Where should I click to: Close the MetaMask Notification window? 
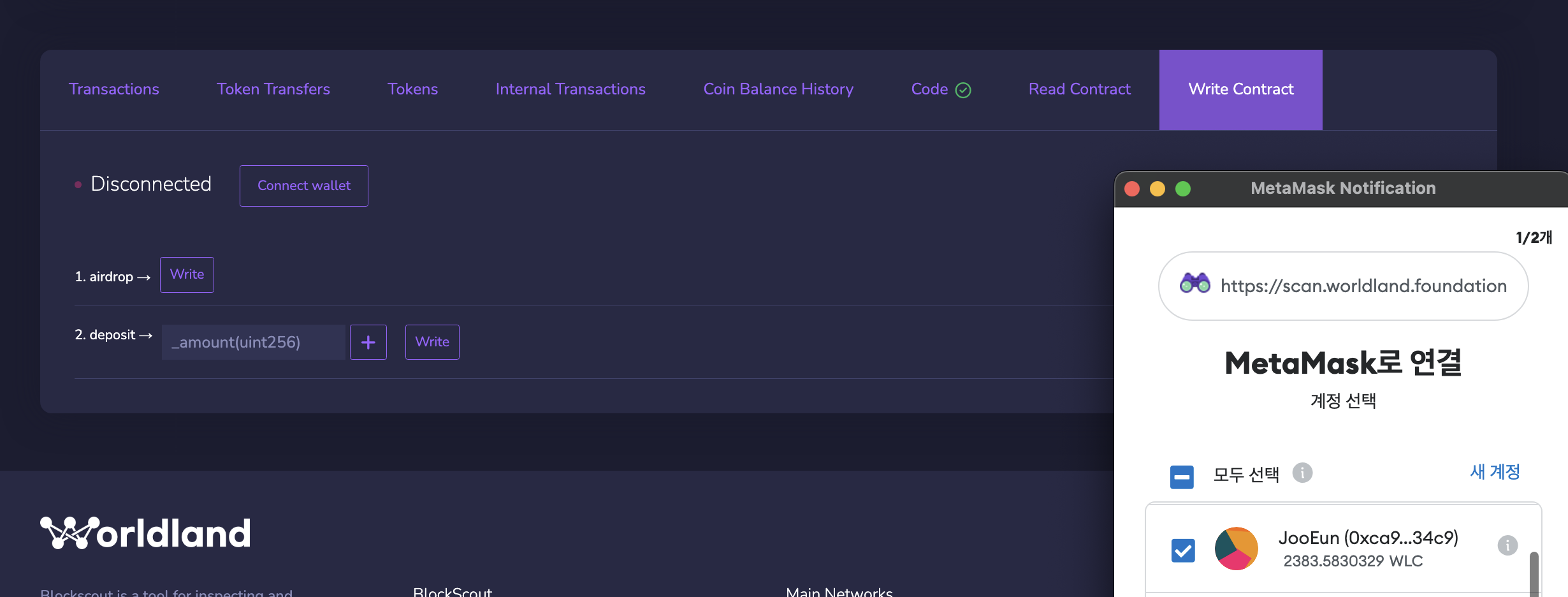tap(1132, 189)
